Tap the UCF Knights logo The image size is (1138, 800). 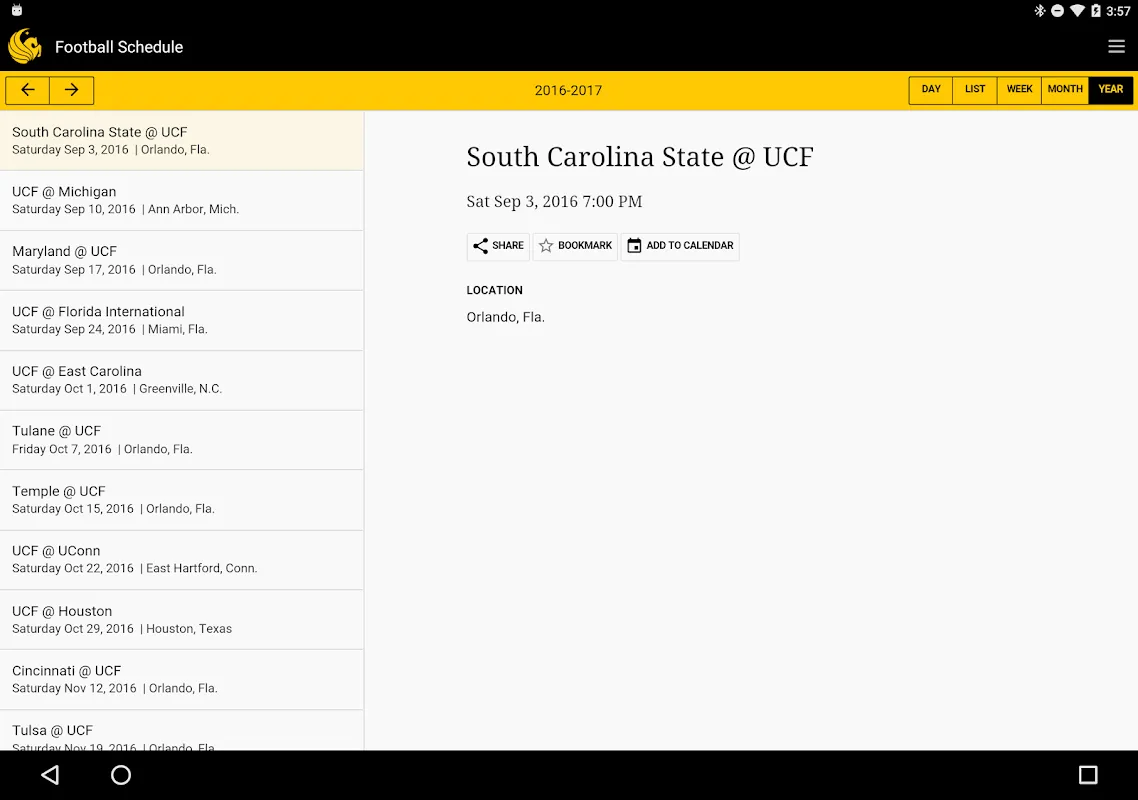tap(25, 46)
